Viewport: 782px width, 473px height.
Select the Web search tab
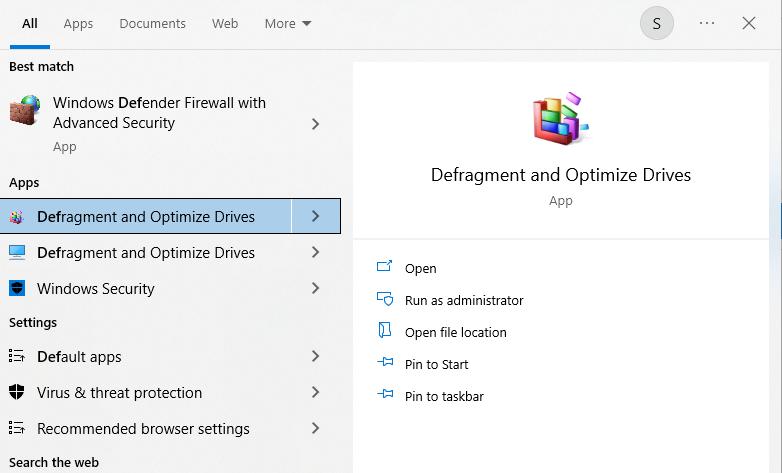point(225,23)
